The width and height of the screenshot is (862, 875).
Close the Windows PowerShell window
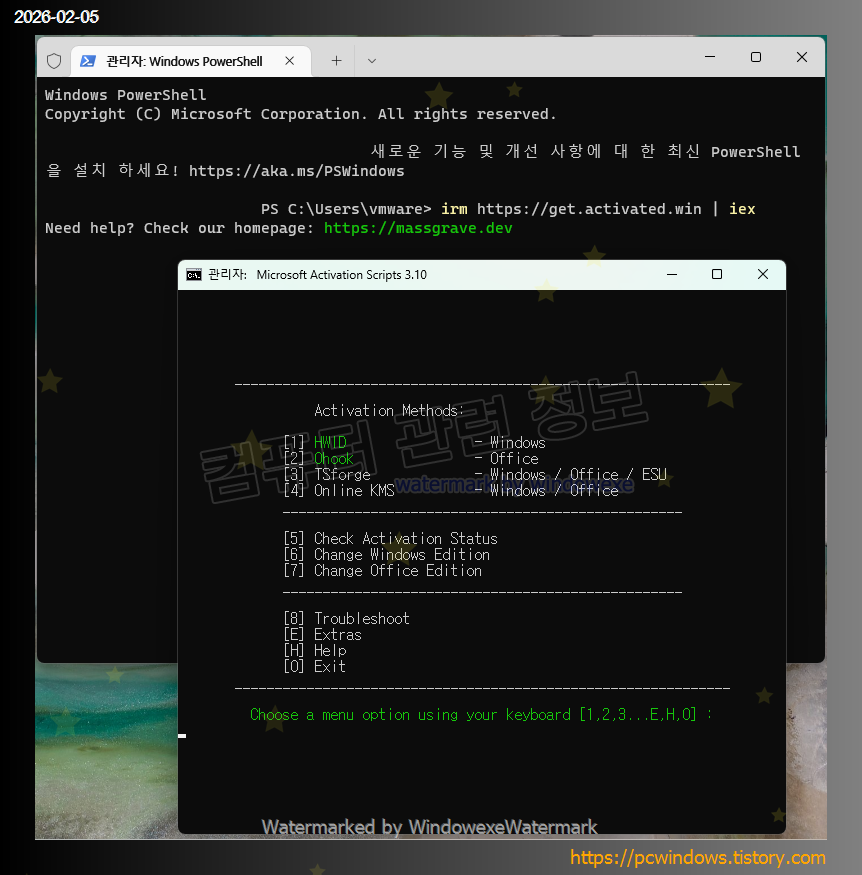(802, 57)
